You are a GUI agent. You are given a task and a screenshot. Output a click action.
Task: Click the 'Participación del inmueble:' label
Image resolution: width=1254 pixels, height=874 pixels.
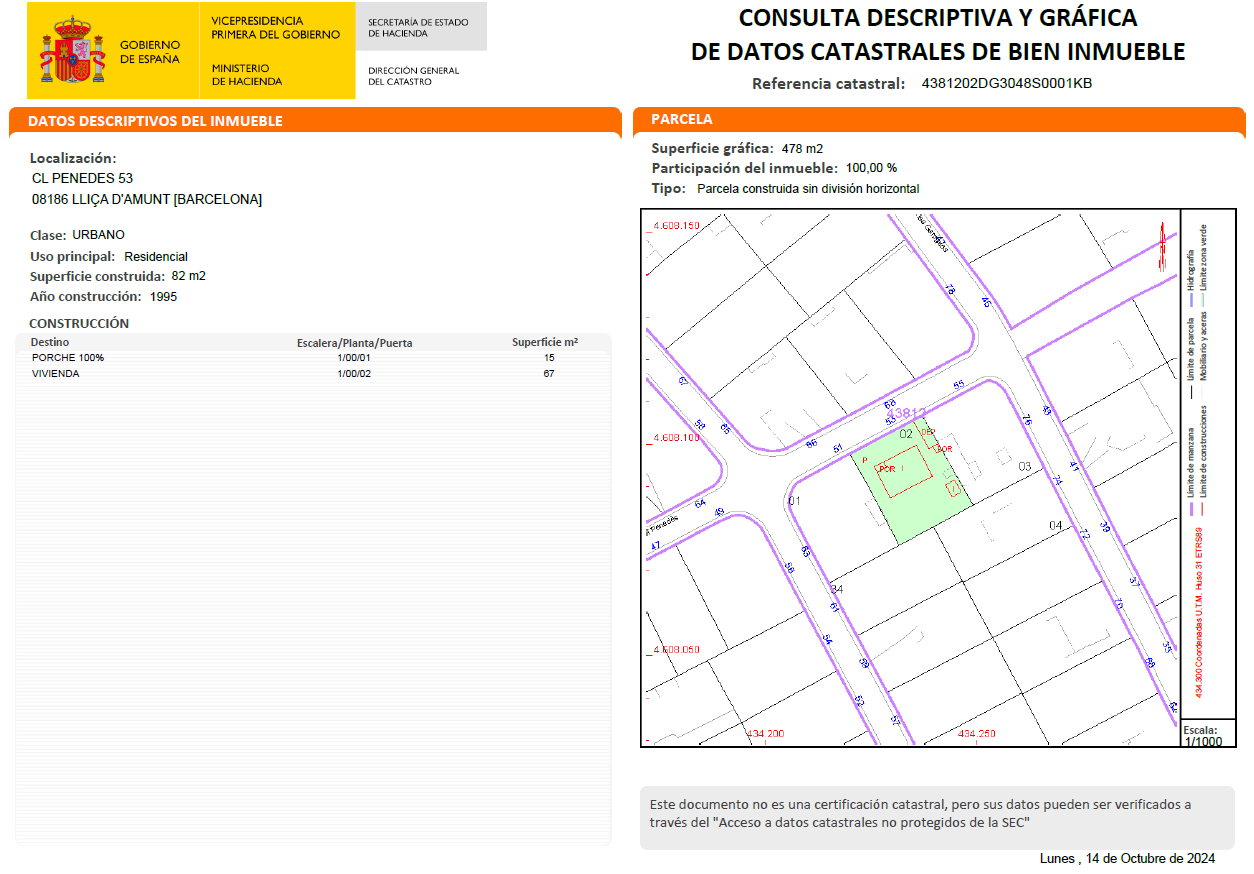(745, 168)
